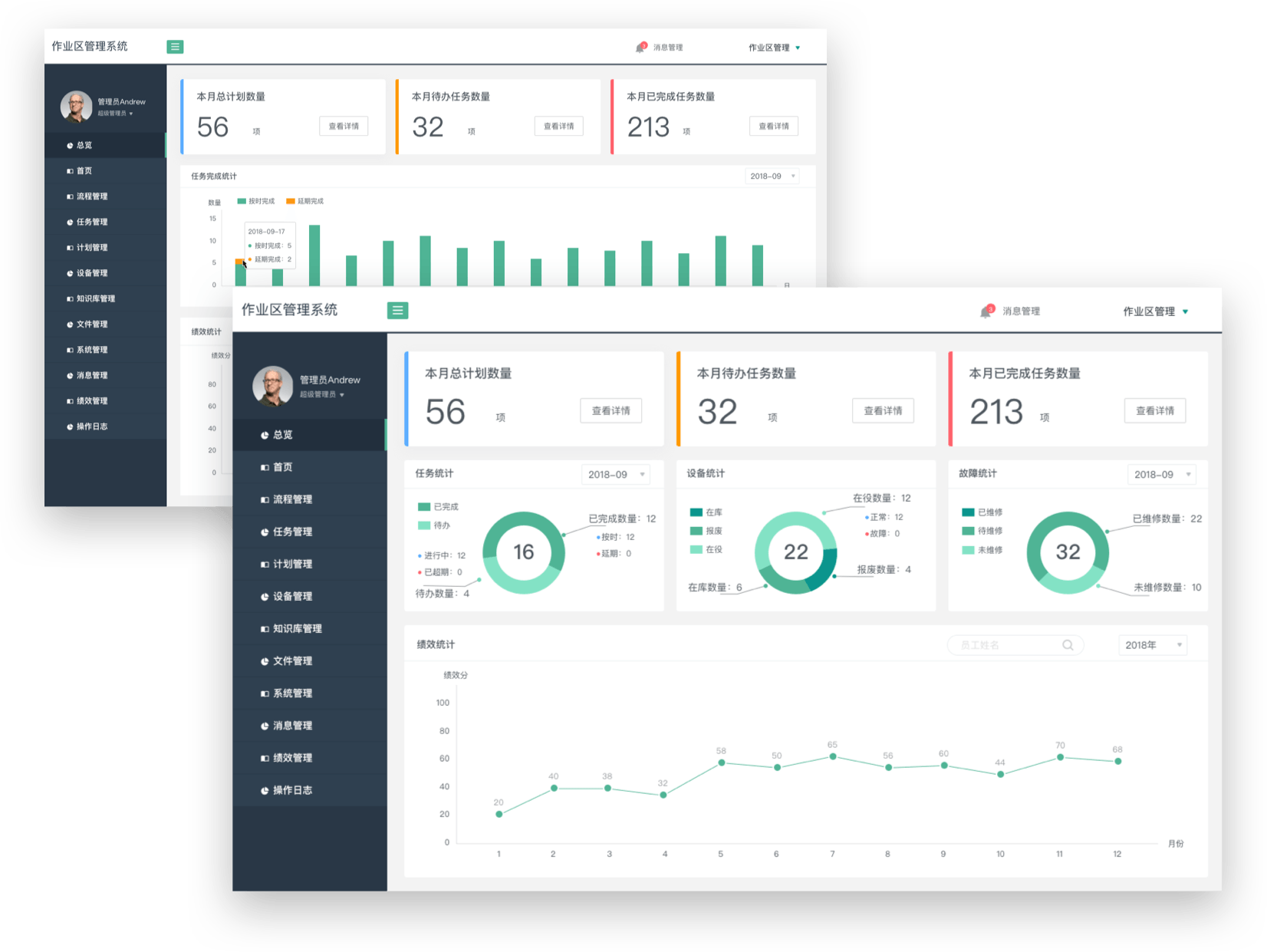The image size is (1267, 952).
Task: Click the green hamburger menu icon in front window
Action: point(397,310)
